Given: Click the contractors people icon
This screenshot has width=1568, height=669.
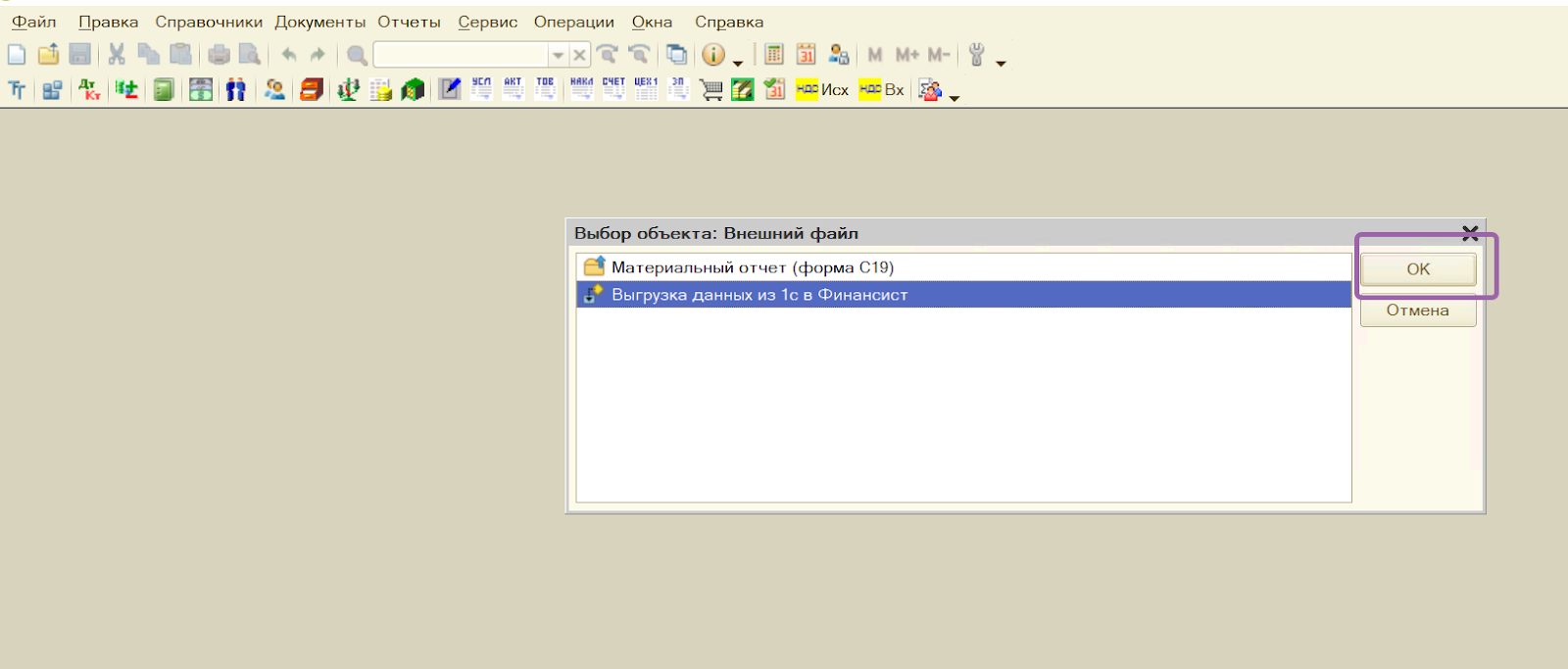Looking at the screenshot, I should (274, 90).
